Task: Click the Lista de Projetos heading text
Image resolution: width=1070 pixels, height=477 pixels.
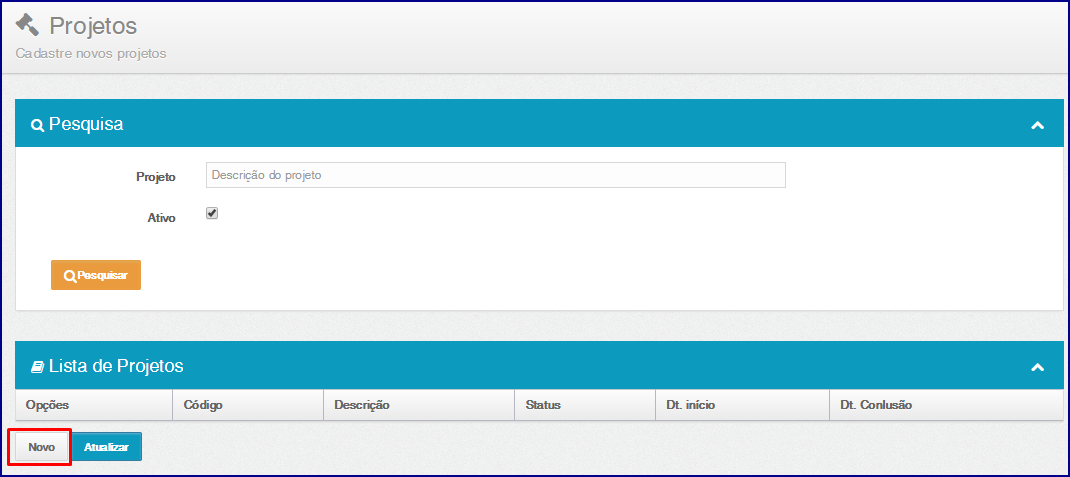Action: [116, 366]
